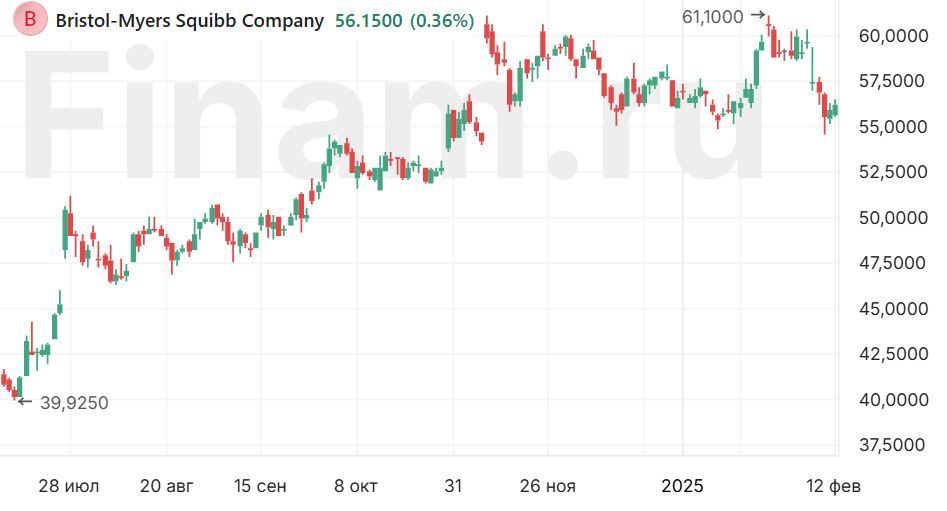
Task: Click the 42,5000 price axis label
Action: (893, 354)
